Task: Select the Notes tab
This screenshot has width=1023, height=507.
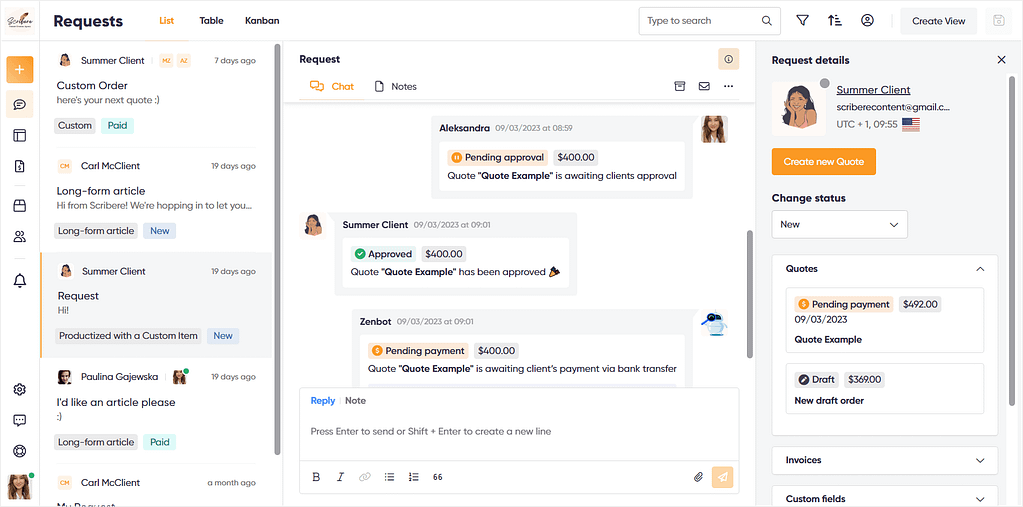Action: pyautogui.click(x=395, y=87)
